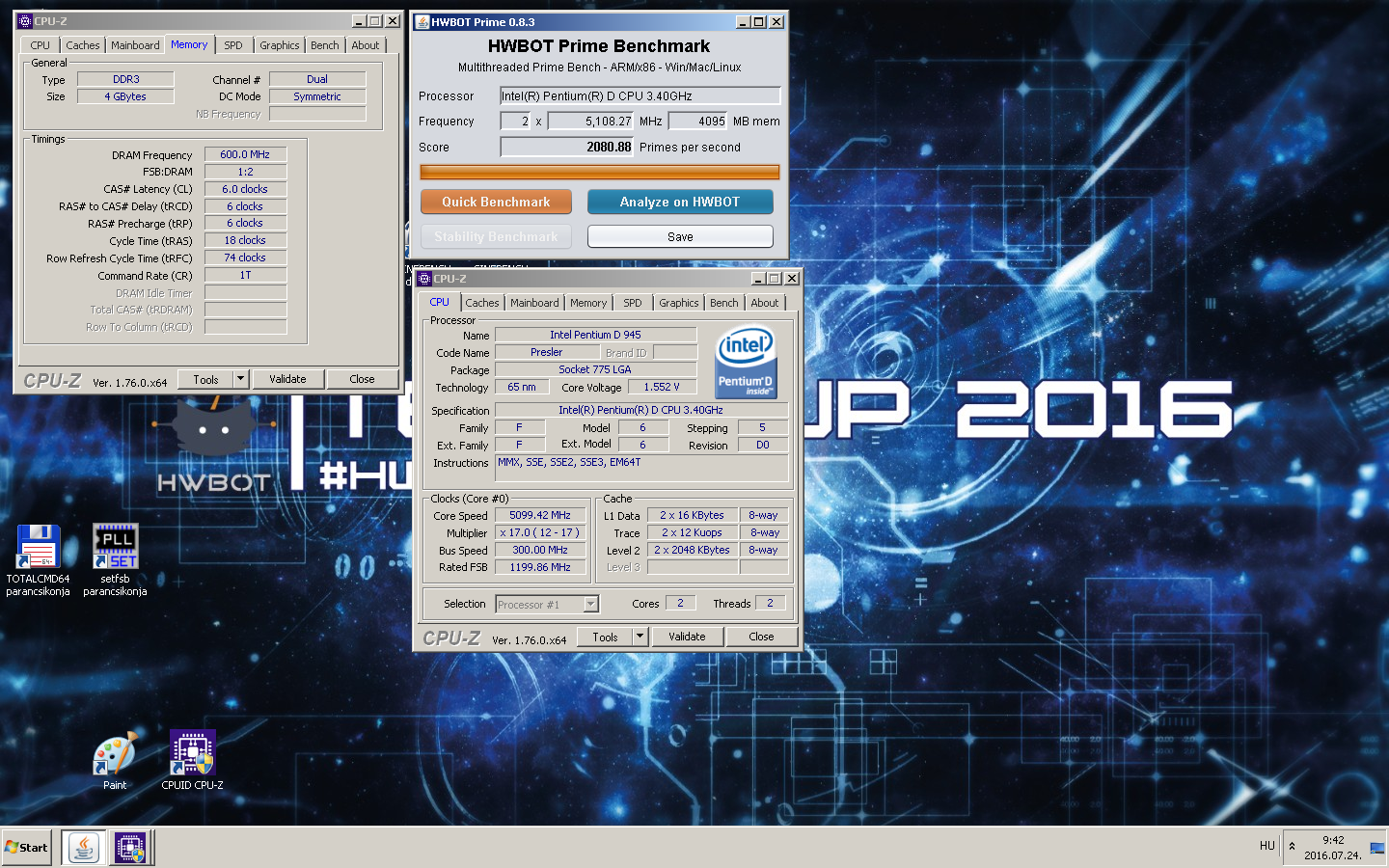Click memory Type value DDR3
Screen dimensions: 1389x868
(125, 79)
